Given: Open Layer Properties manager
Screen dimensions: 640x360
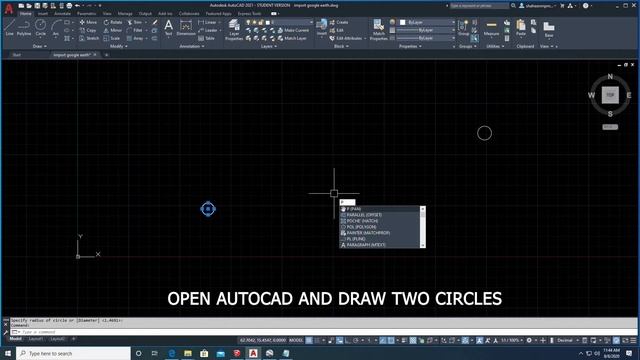Looking at the screenshot, I should pyautogui.click(x=234, y=30).
